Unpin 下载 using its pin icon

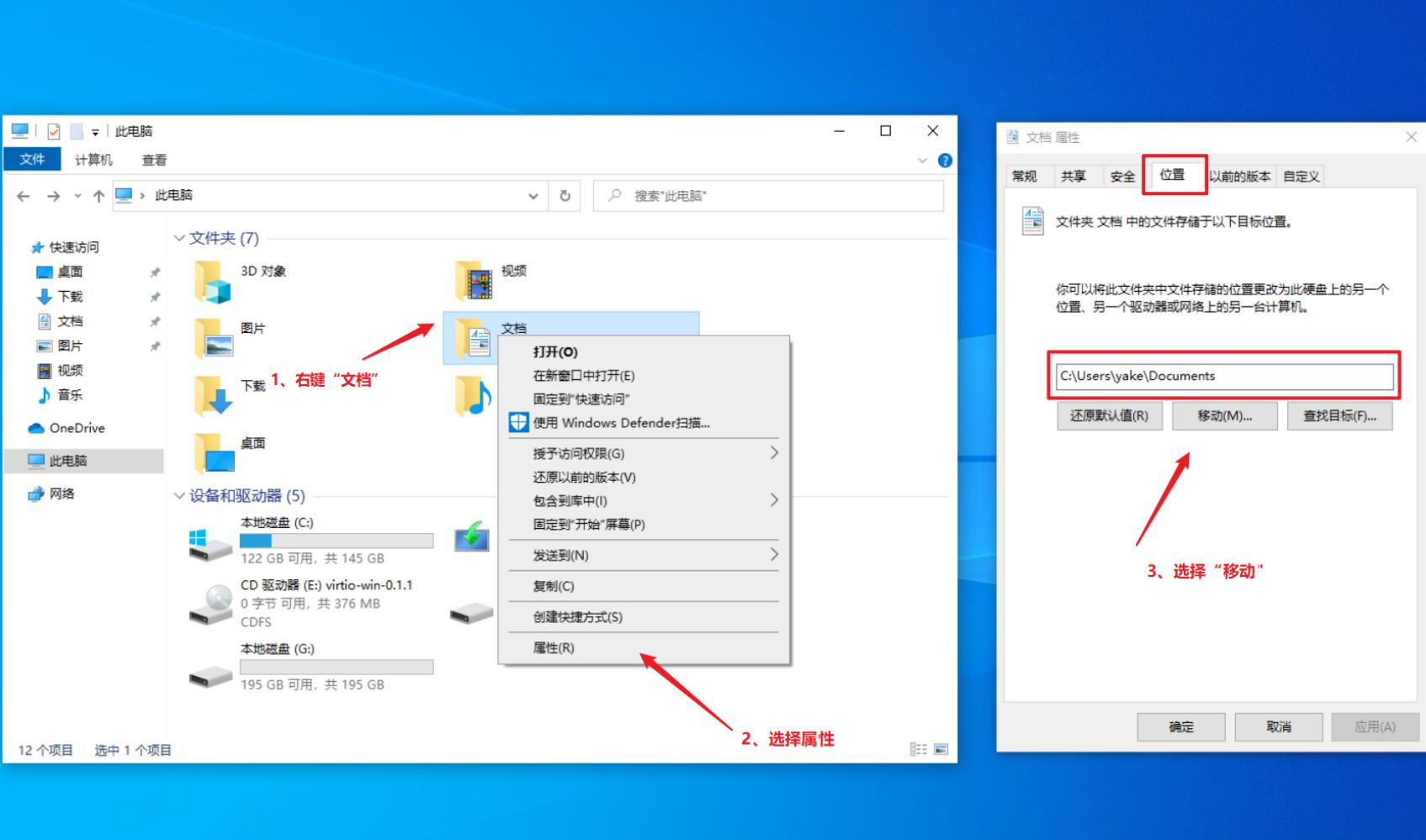point(155,296)
